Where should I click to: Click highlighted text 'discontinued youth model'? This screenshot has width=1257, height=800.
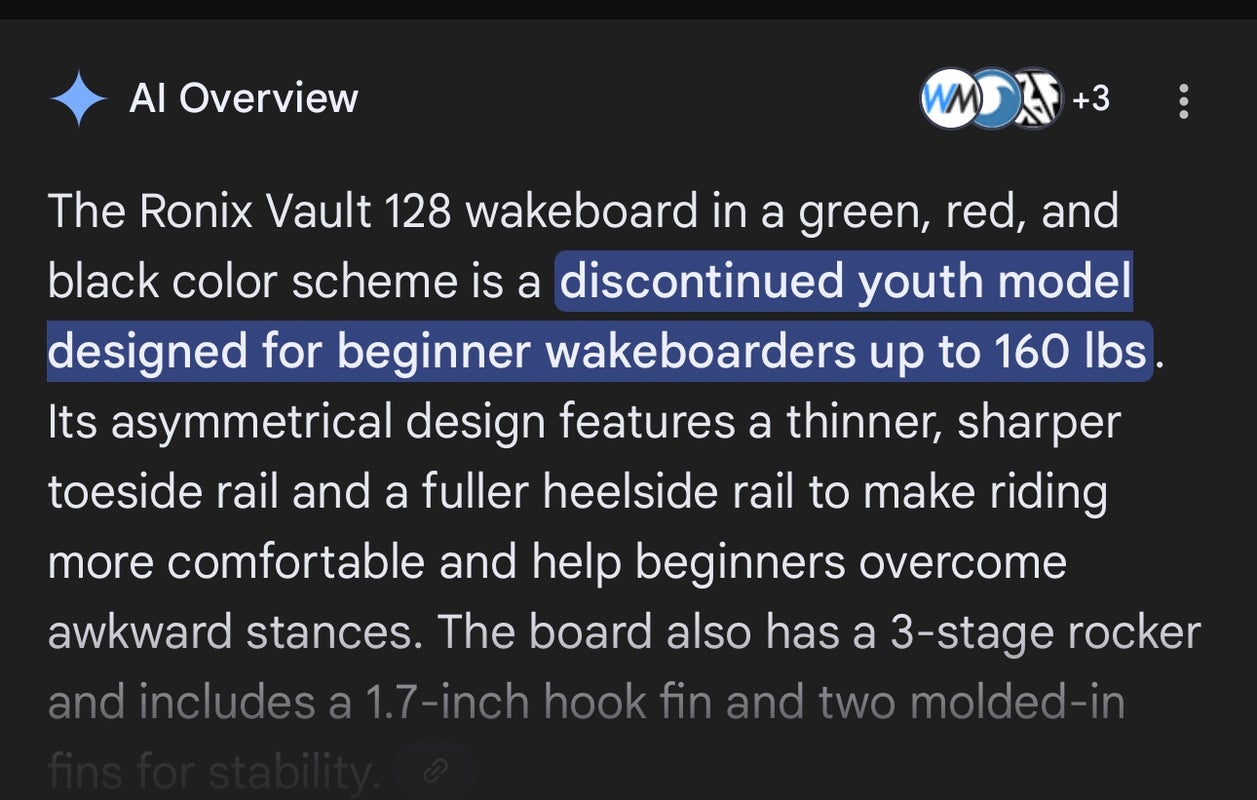(x=845, y=283)
